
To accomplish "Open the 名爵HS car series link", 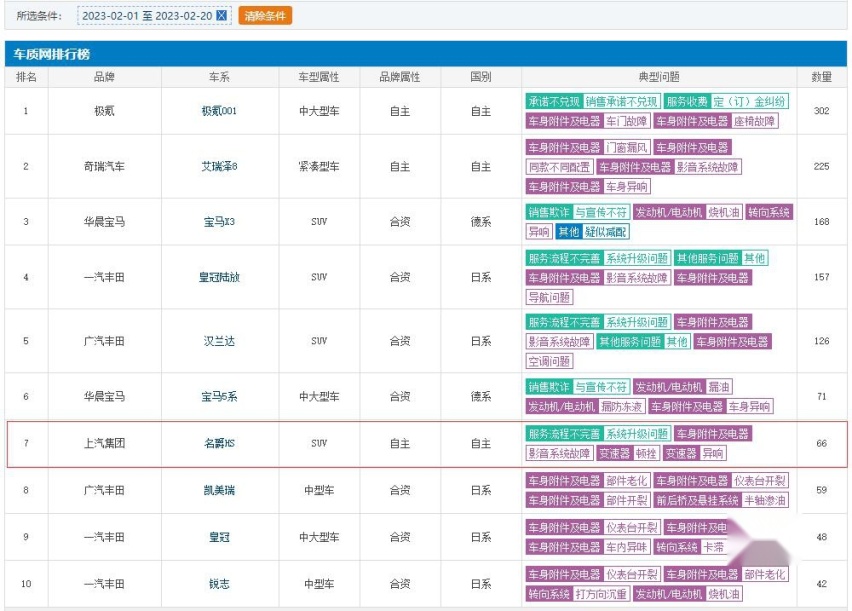I will [x=219, y=444].
